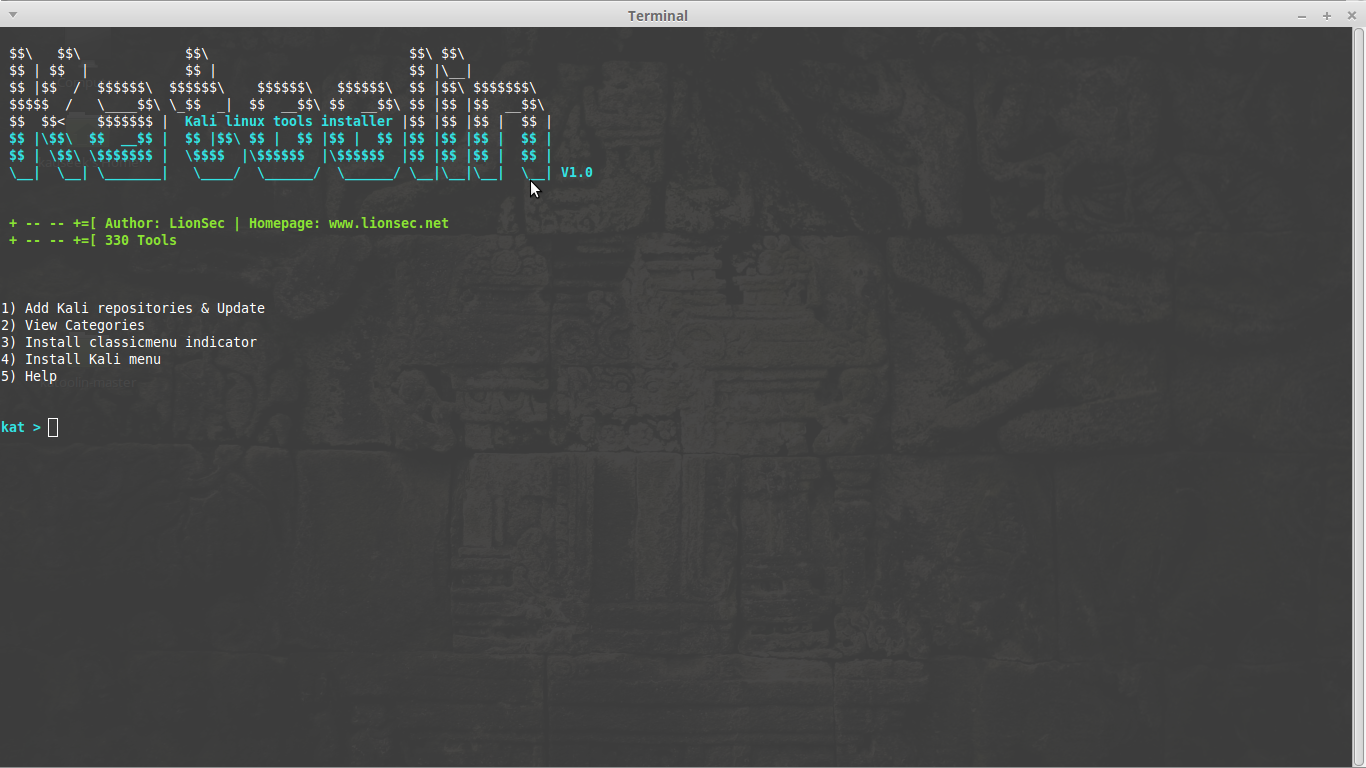This screenshot has width=1366, height=768.
Task: Open the terminal window menu via the arrow
Action: click(x=11, y=15)
